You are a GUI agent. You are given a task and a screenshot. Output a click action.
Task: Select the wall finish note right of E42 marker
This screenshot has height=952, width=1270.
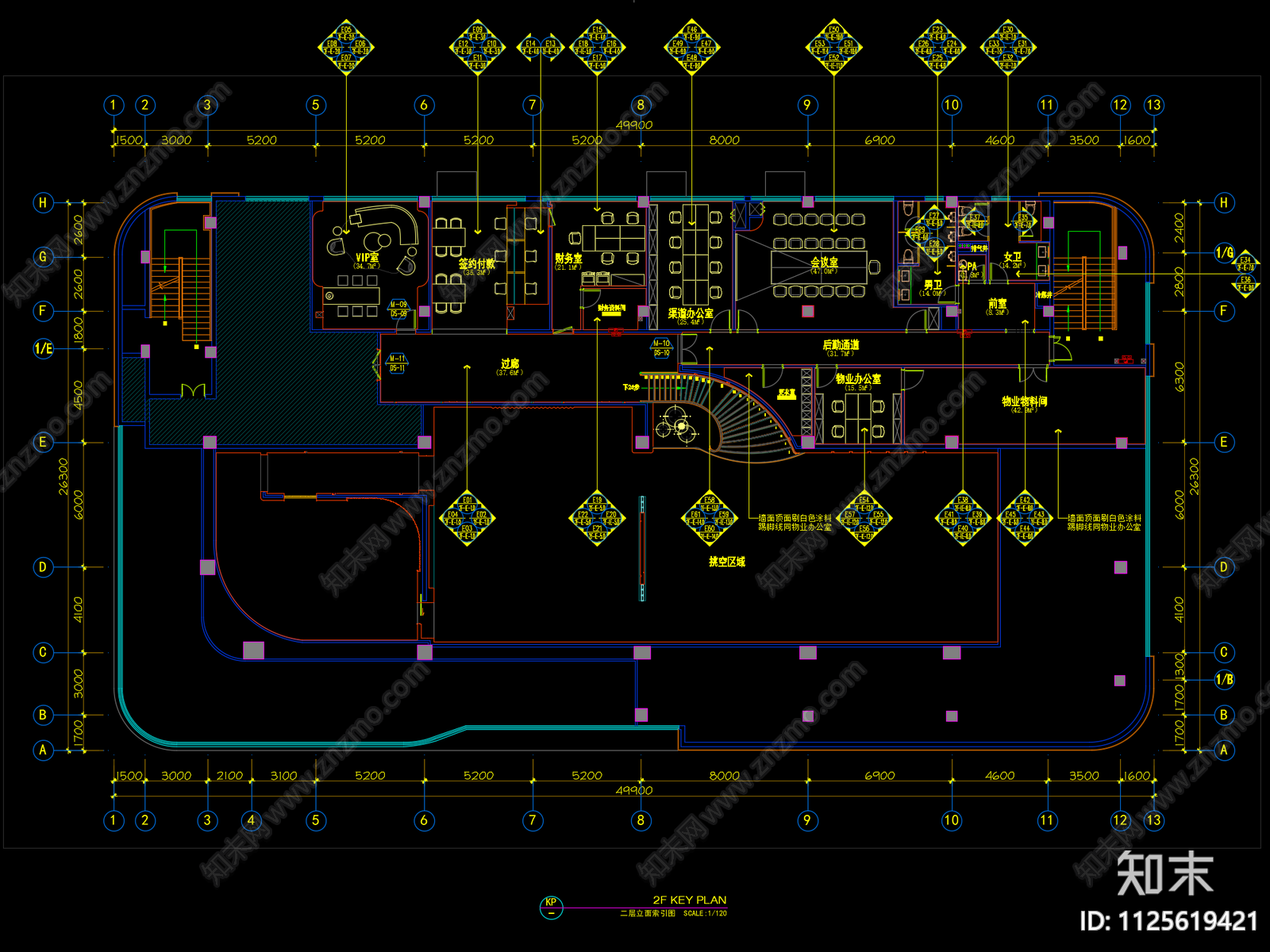tap(1104, 522)
